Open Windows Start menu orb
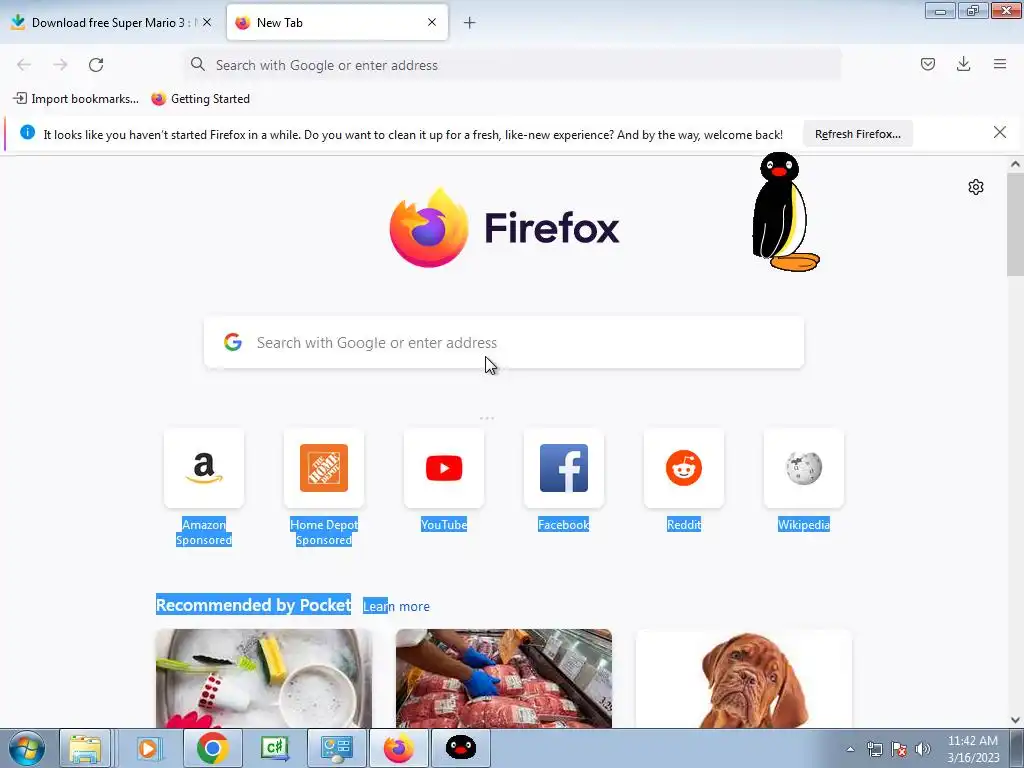The width and height of the screenshot is (1024, 768). pos(27,748)
